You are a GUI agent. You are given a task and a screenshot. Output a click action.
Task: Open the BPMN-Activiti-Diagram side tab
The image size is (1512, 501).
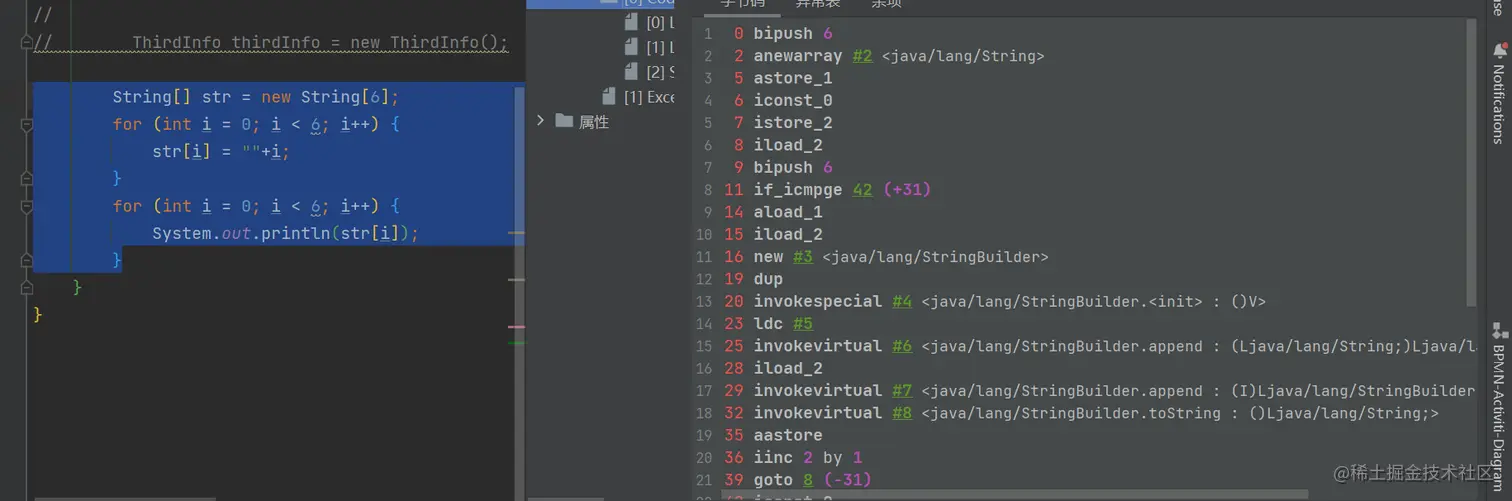click(1498, 416)
